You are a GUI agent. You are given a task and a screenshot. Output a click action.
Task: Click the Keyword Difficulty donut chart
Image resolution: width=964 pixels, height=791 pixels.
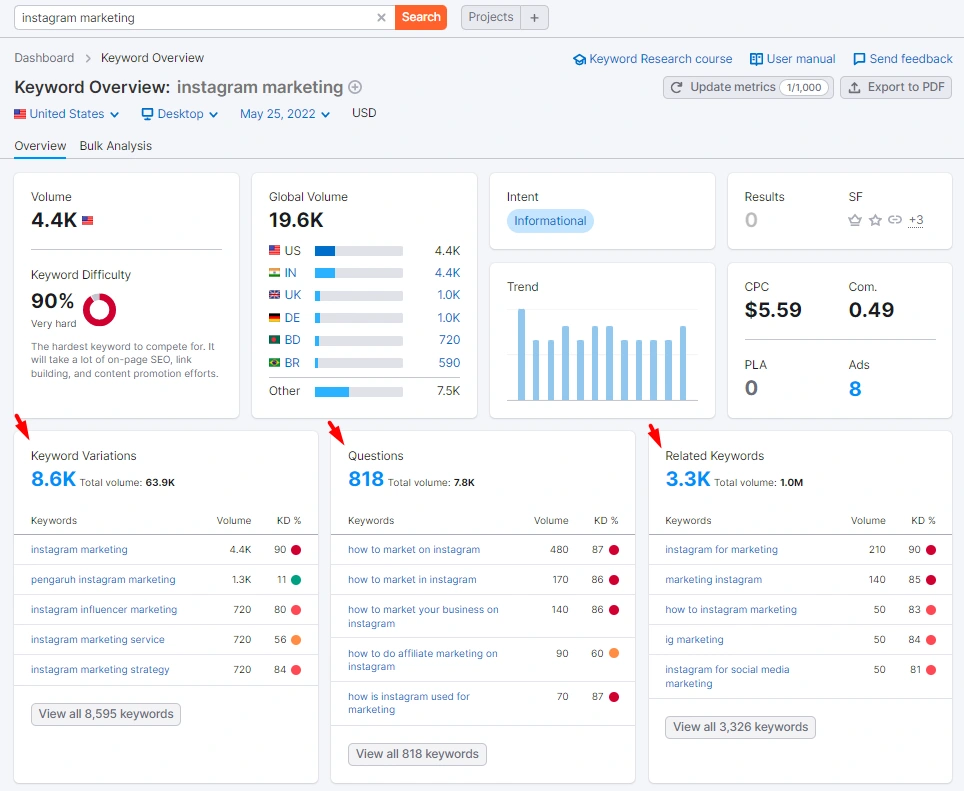click(x=100, y=309)
